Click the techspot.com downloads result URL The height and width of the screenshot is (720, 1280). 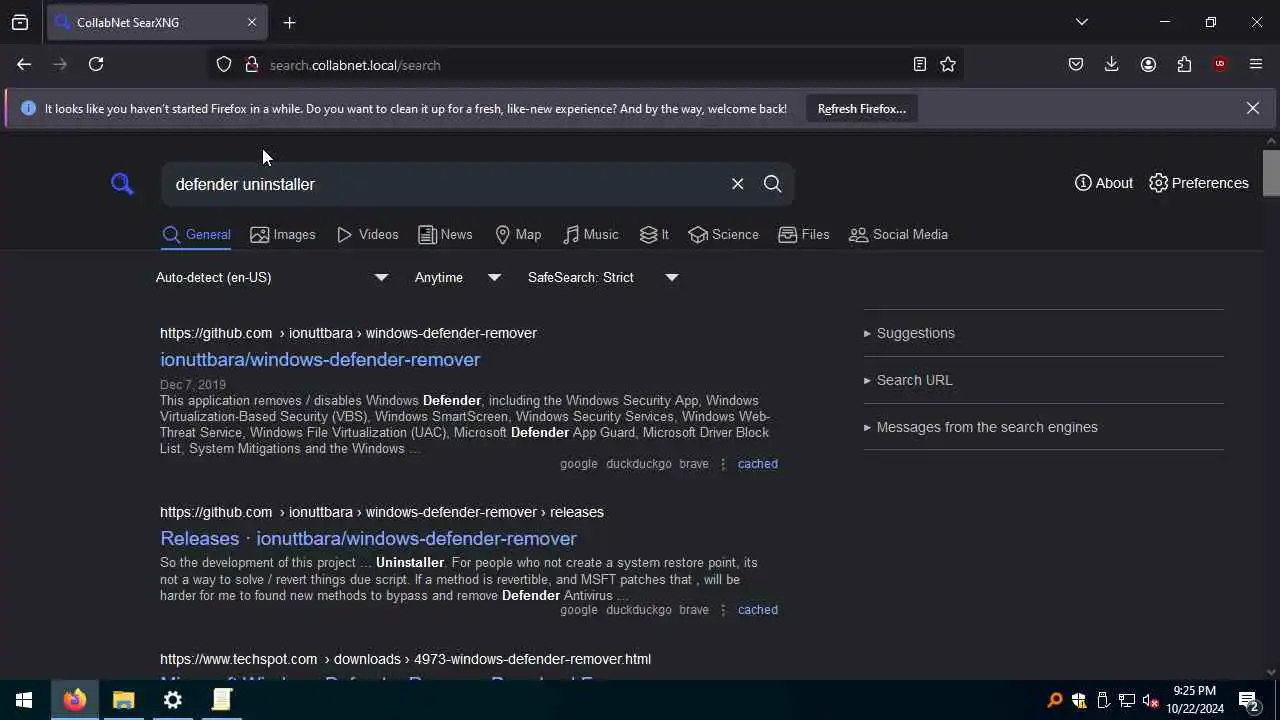(x=405, y=659)
